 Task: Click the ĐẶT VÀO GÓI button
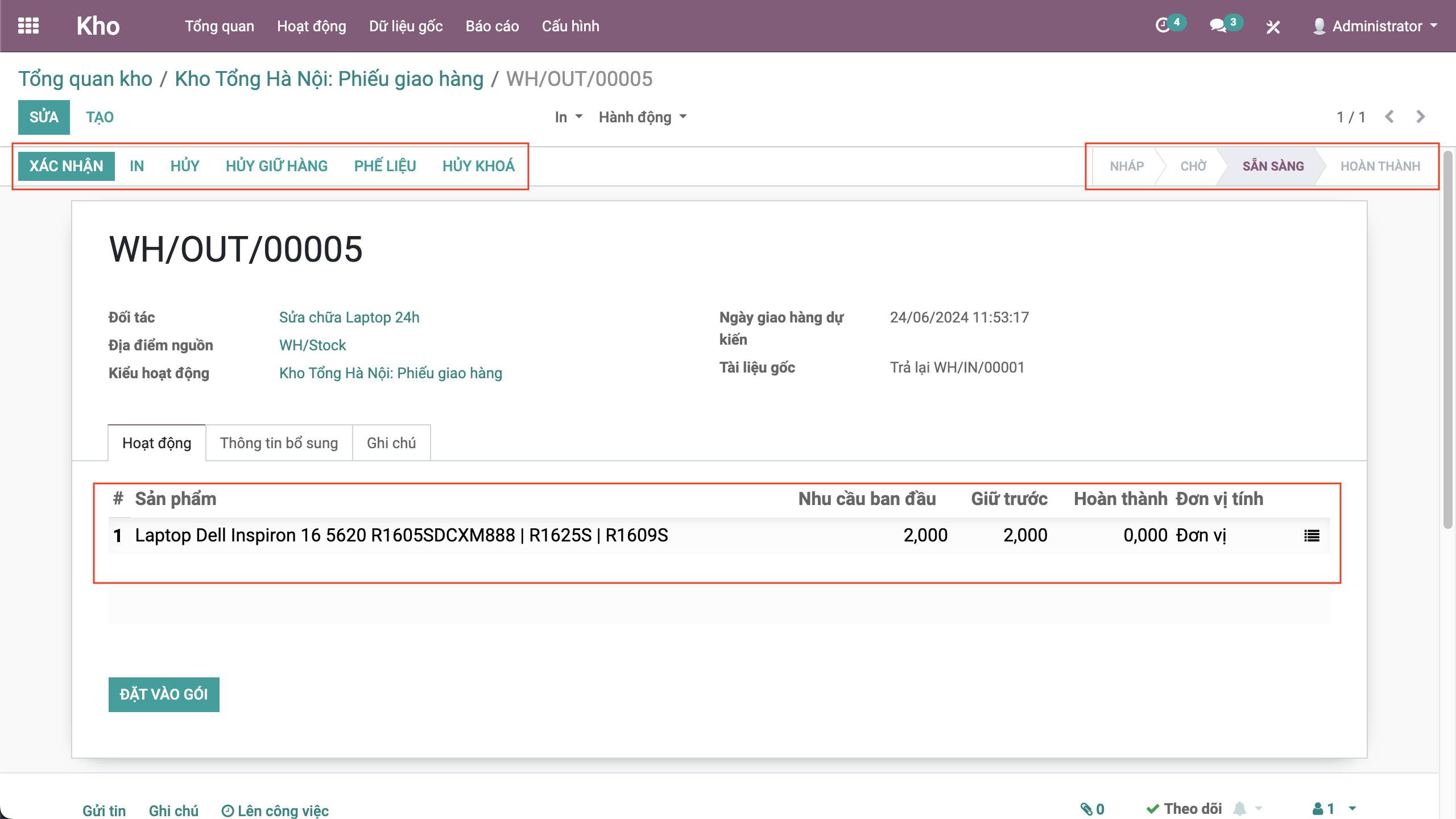pos(164,694)
